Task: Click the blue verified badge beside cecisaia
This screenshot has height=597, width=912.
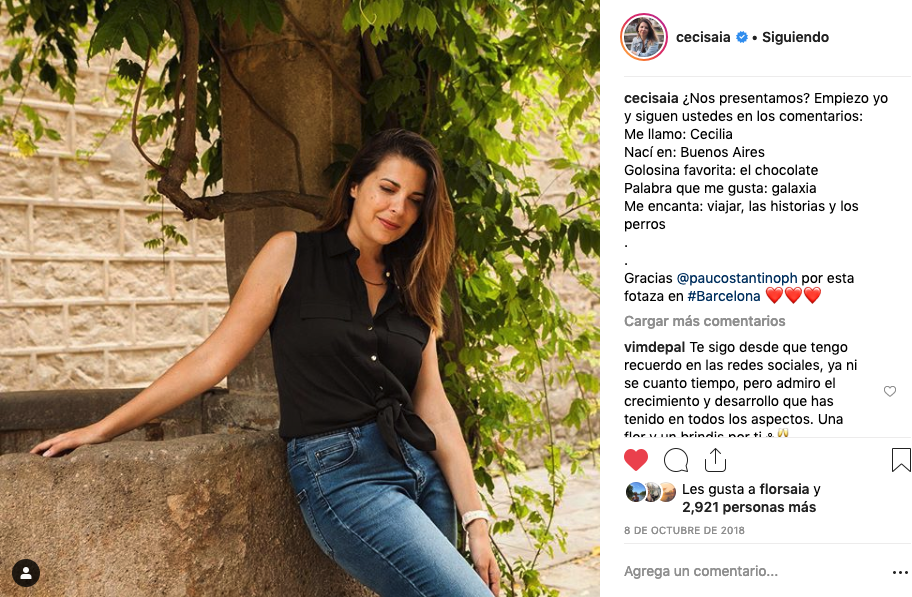Action: coord(742,37)
